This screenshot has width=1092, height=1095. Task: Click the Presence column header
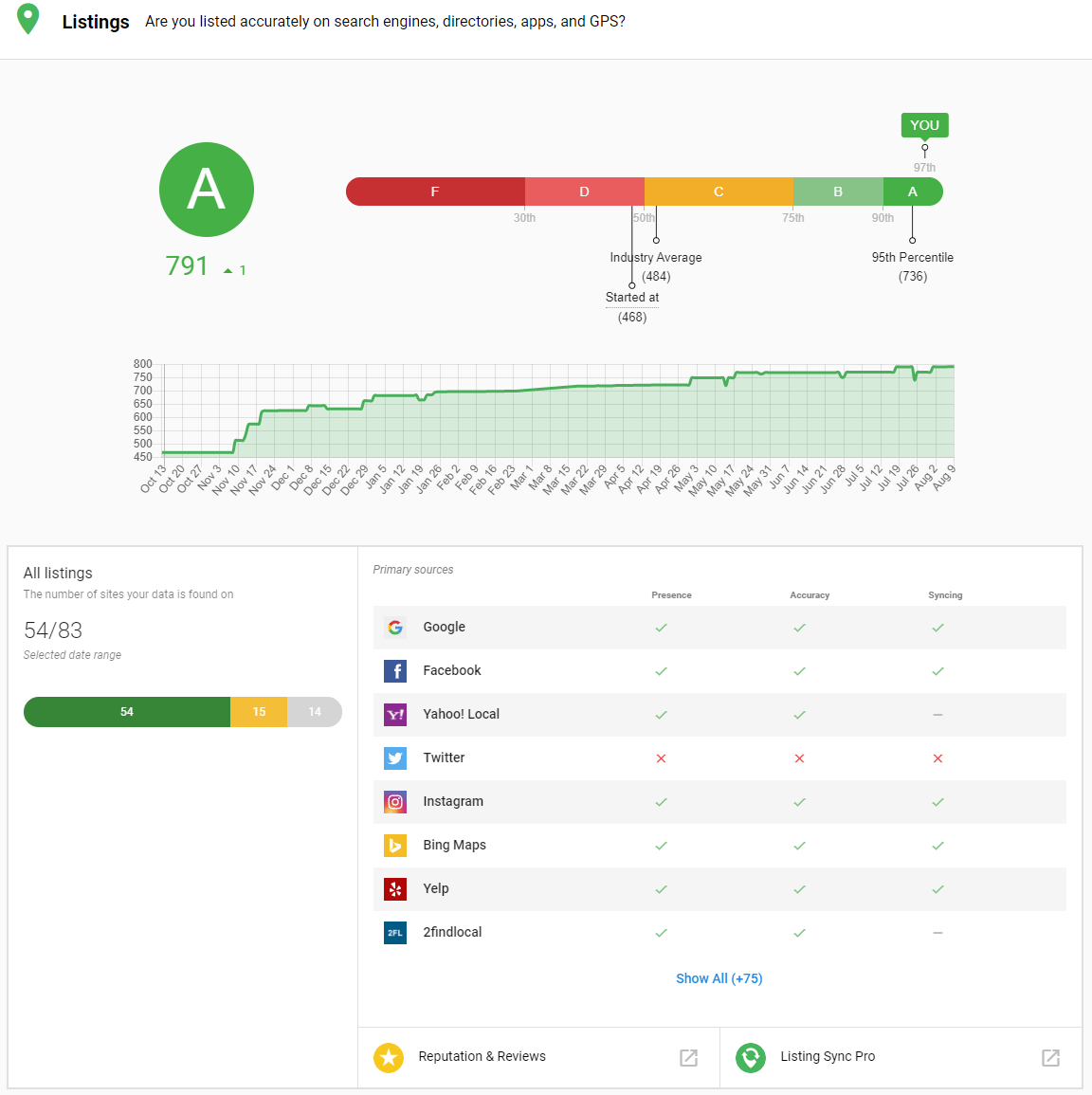click(672, 595)
